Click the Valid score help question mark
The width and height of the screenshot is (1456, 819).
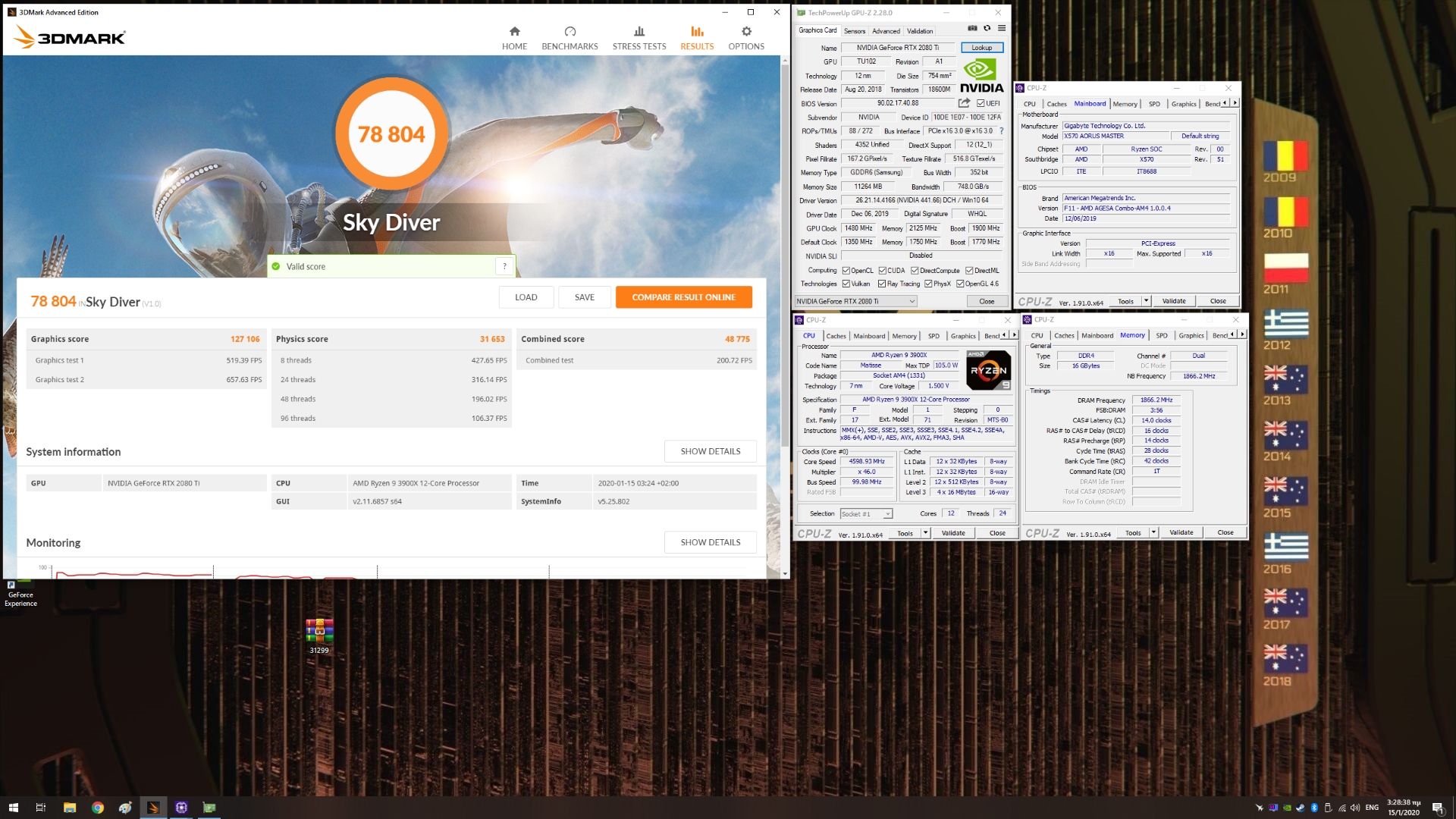coord(504,266)
